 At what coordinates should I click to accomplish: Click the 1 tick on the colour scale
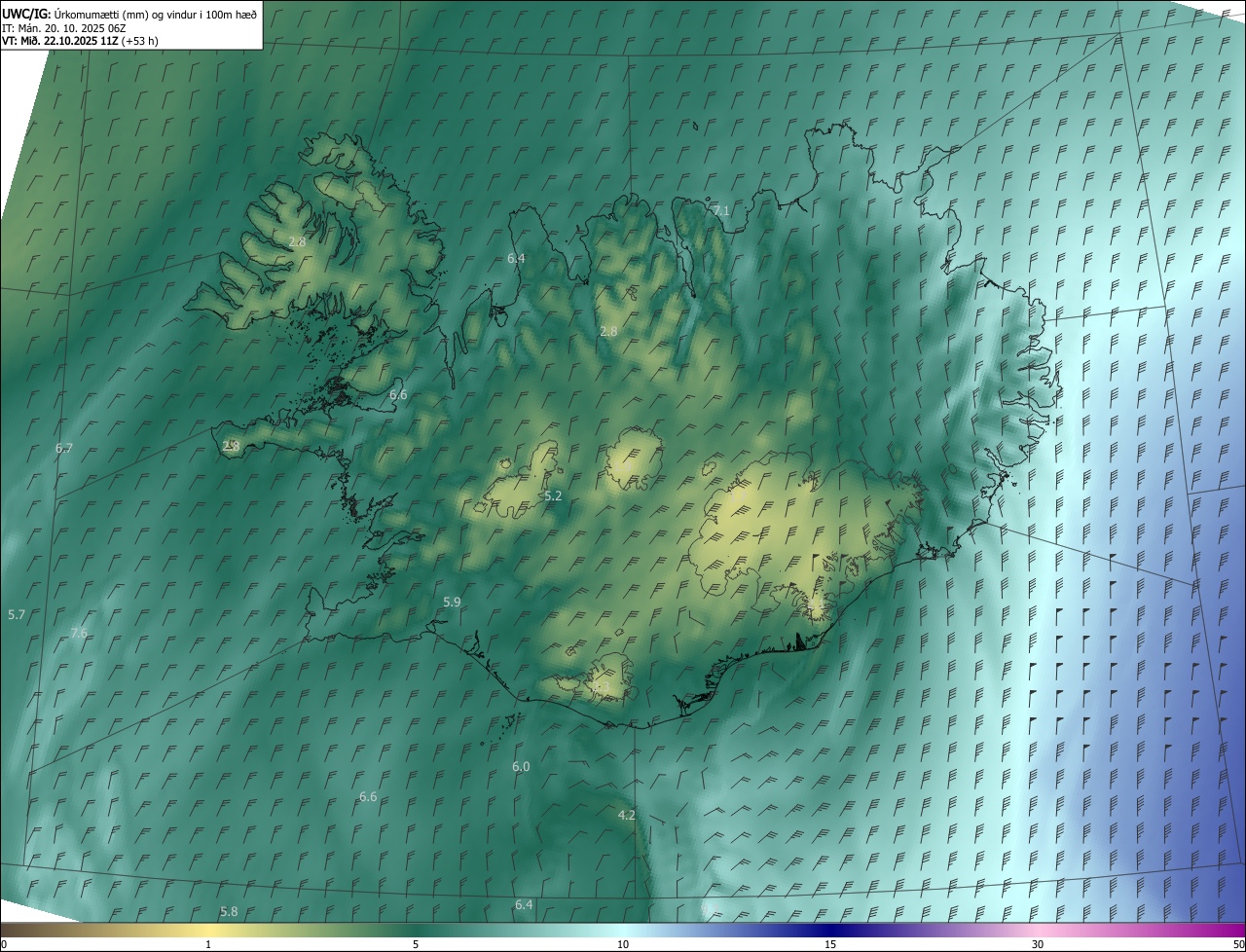[208, 944]
